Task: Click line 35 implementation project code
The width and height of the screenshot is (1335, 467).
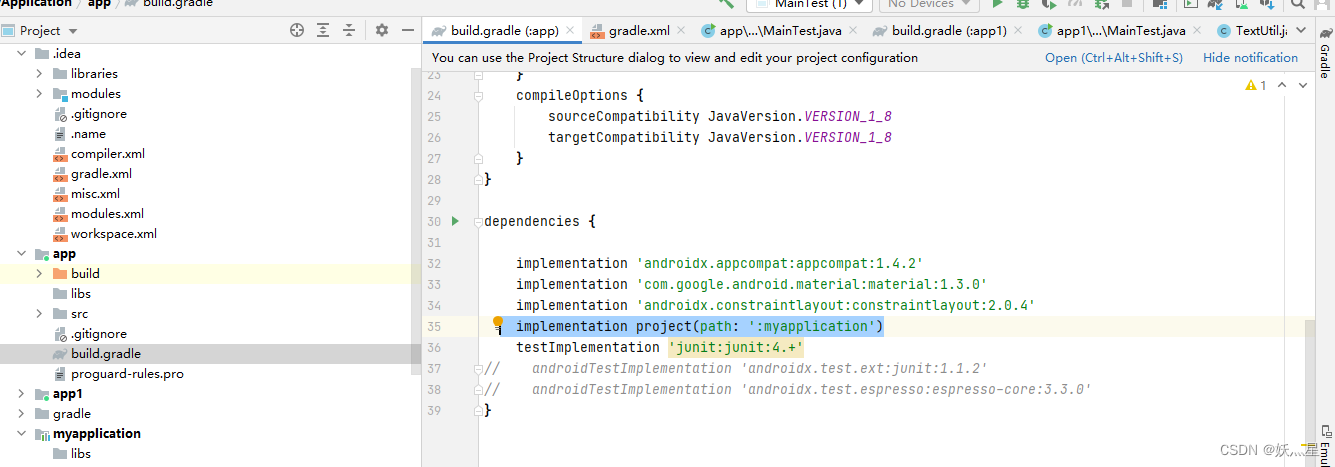Action: [x=700, y=327]
